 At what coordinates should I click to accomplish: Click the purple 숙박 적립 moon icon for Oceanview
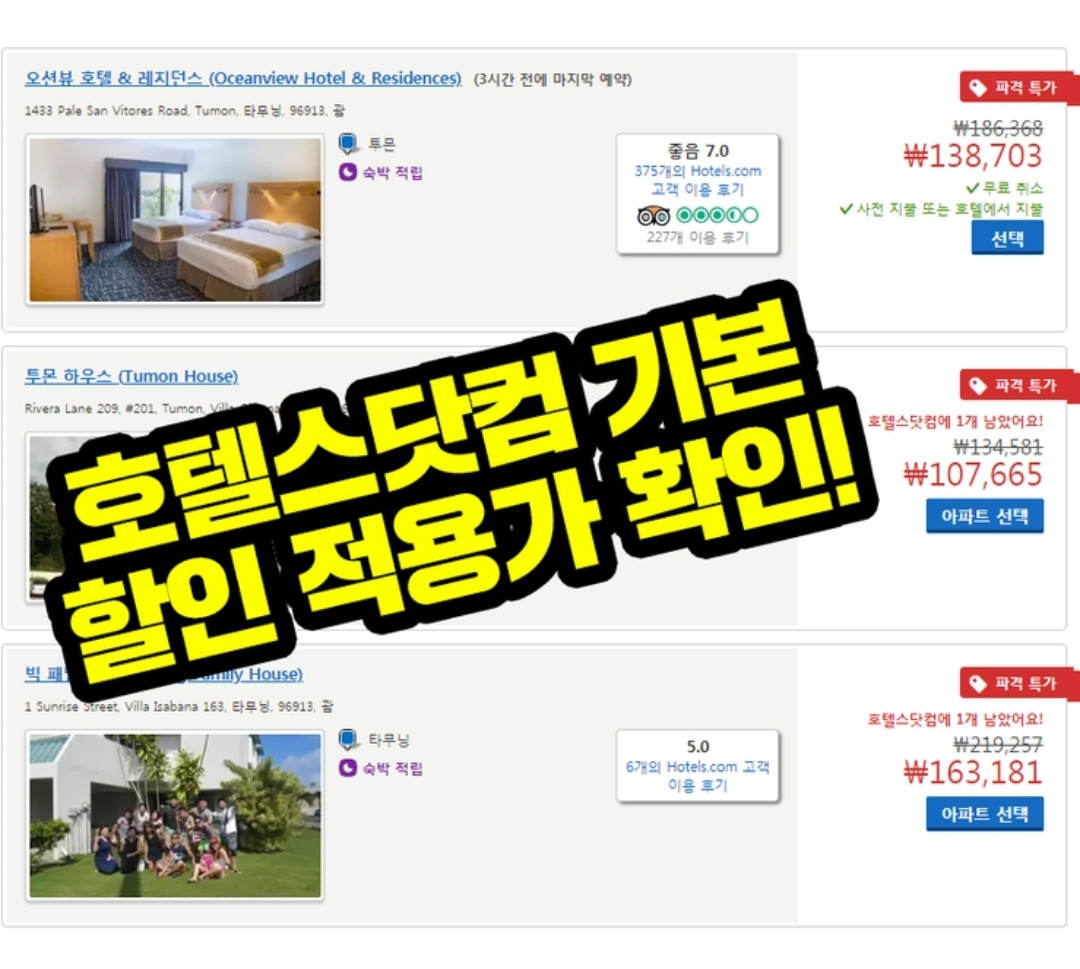(x=348, y=172)
